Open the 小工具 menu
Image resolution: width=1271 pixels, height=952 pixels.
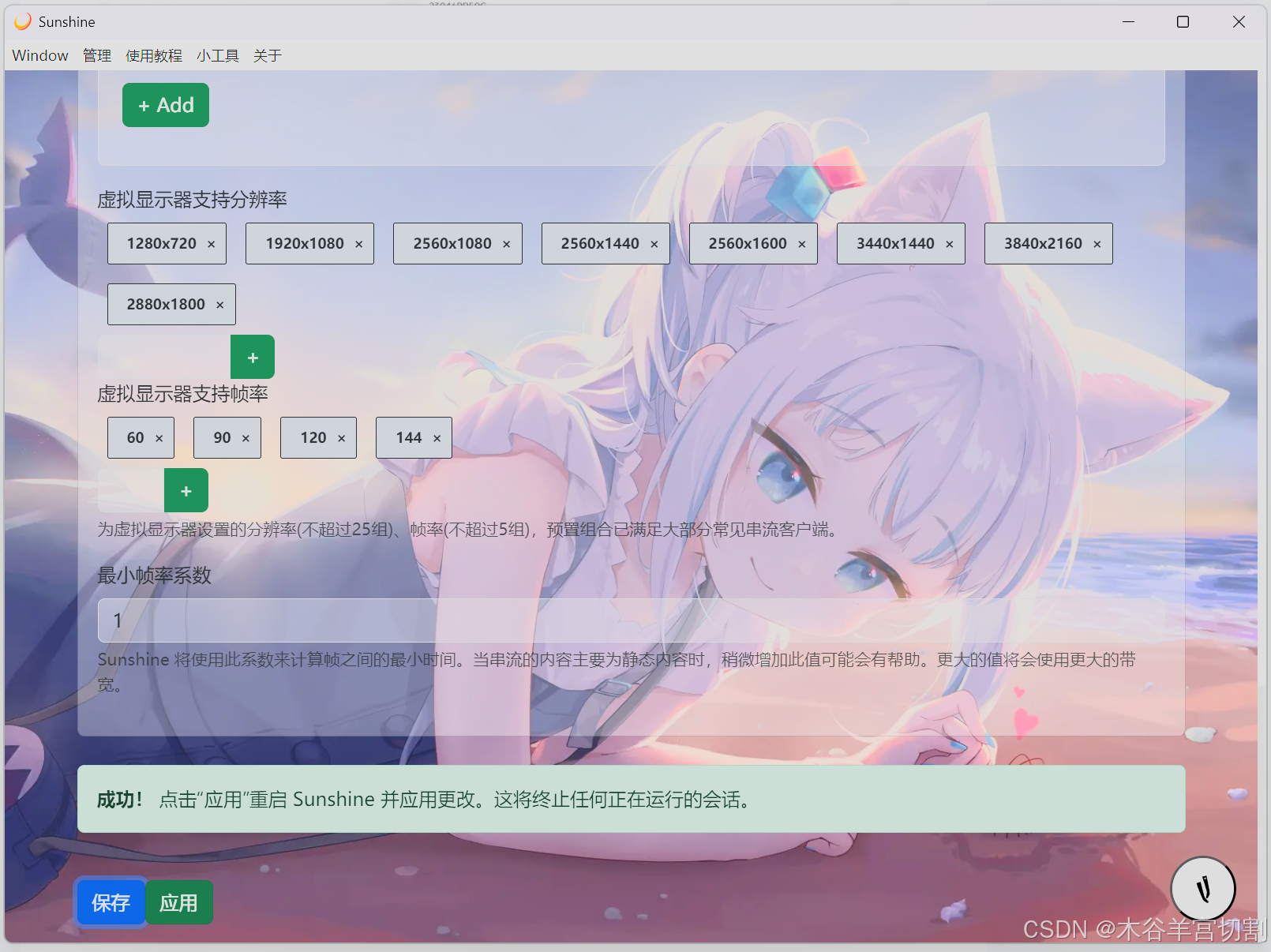click(218, 55)
